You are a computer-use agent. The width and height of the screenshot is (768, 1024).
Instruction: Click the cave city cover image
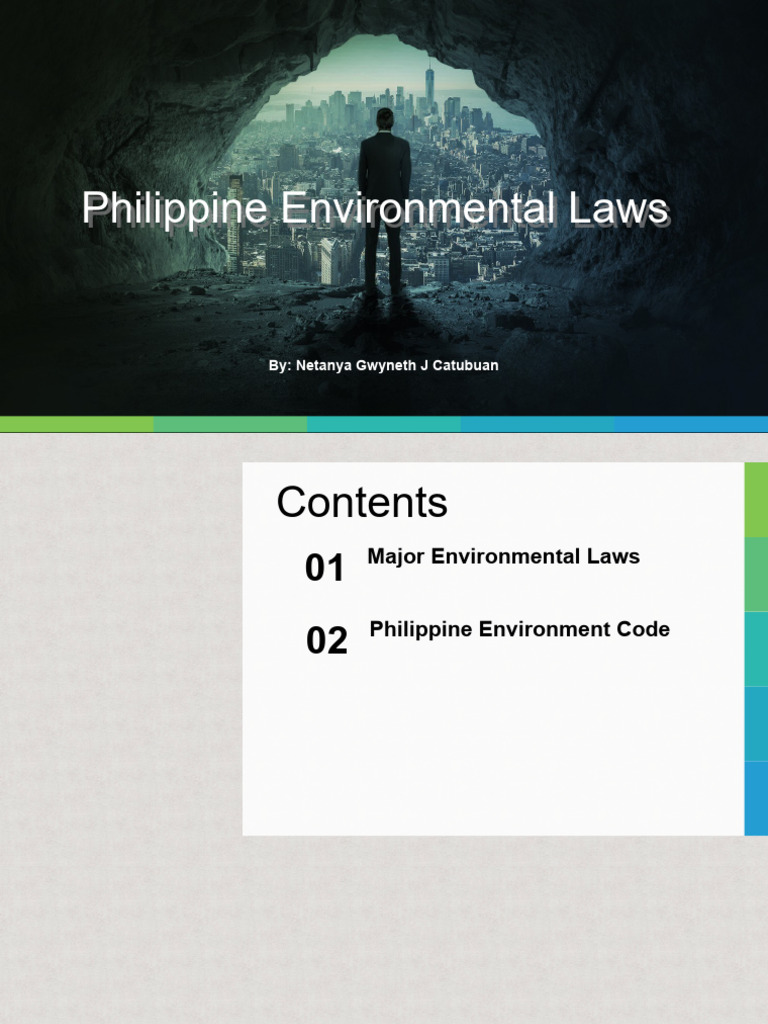tap(384, 208)
